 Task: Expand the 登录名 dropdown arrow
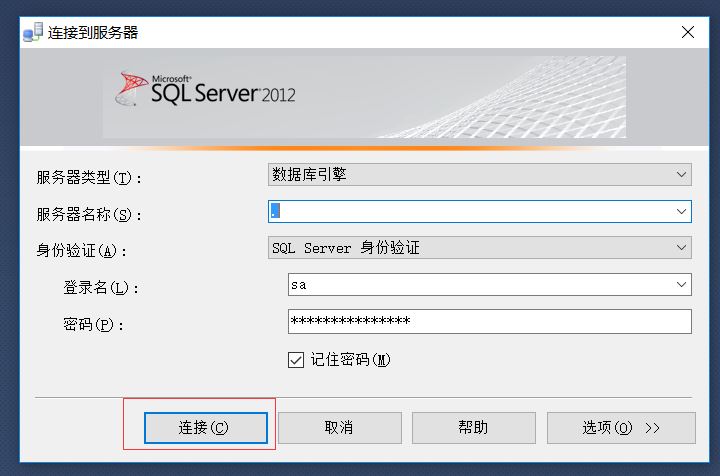click(x=682, y=285)
